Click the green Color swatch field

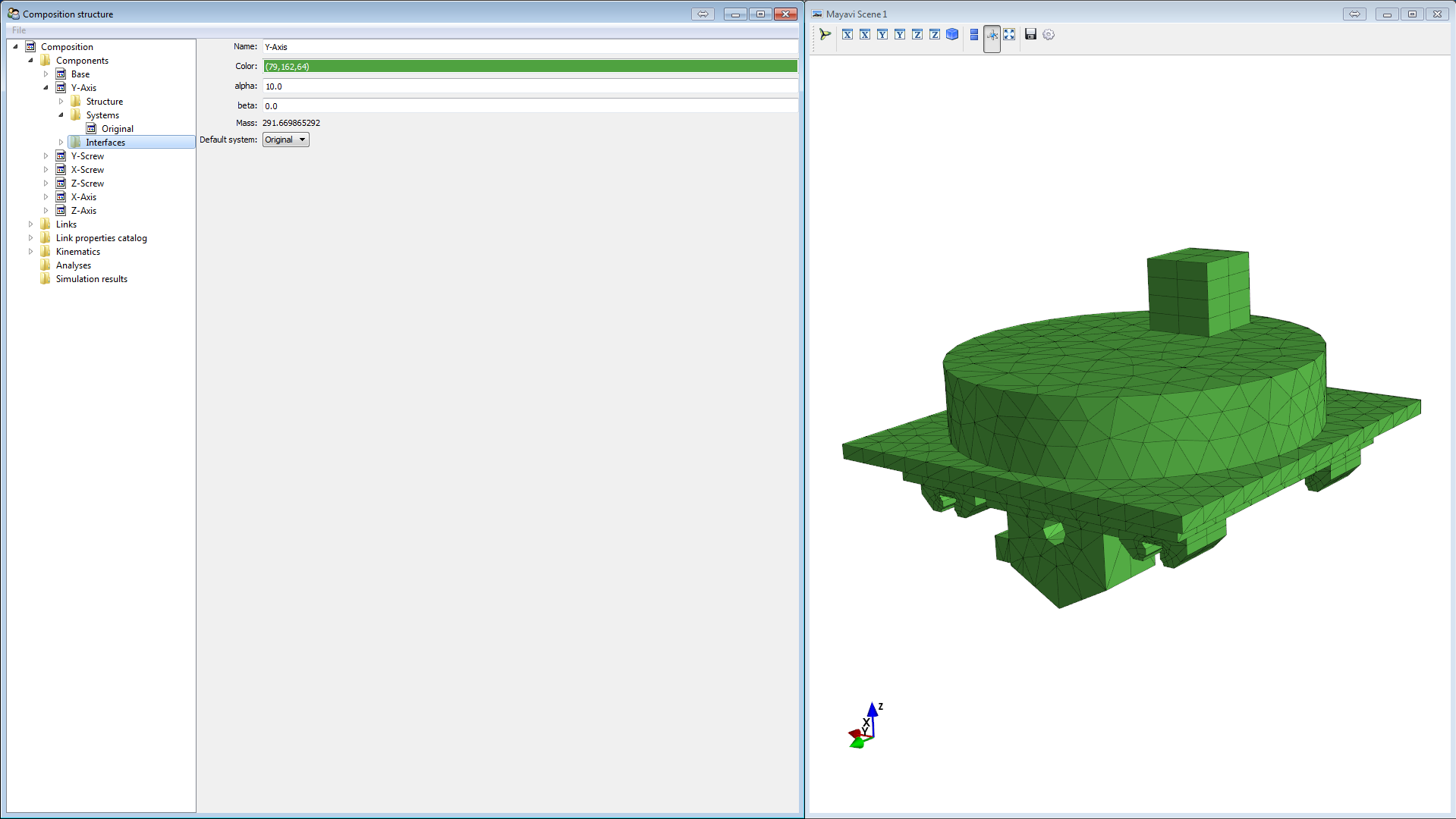[530, 67]
